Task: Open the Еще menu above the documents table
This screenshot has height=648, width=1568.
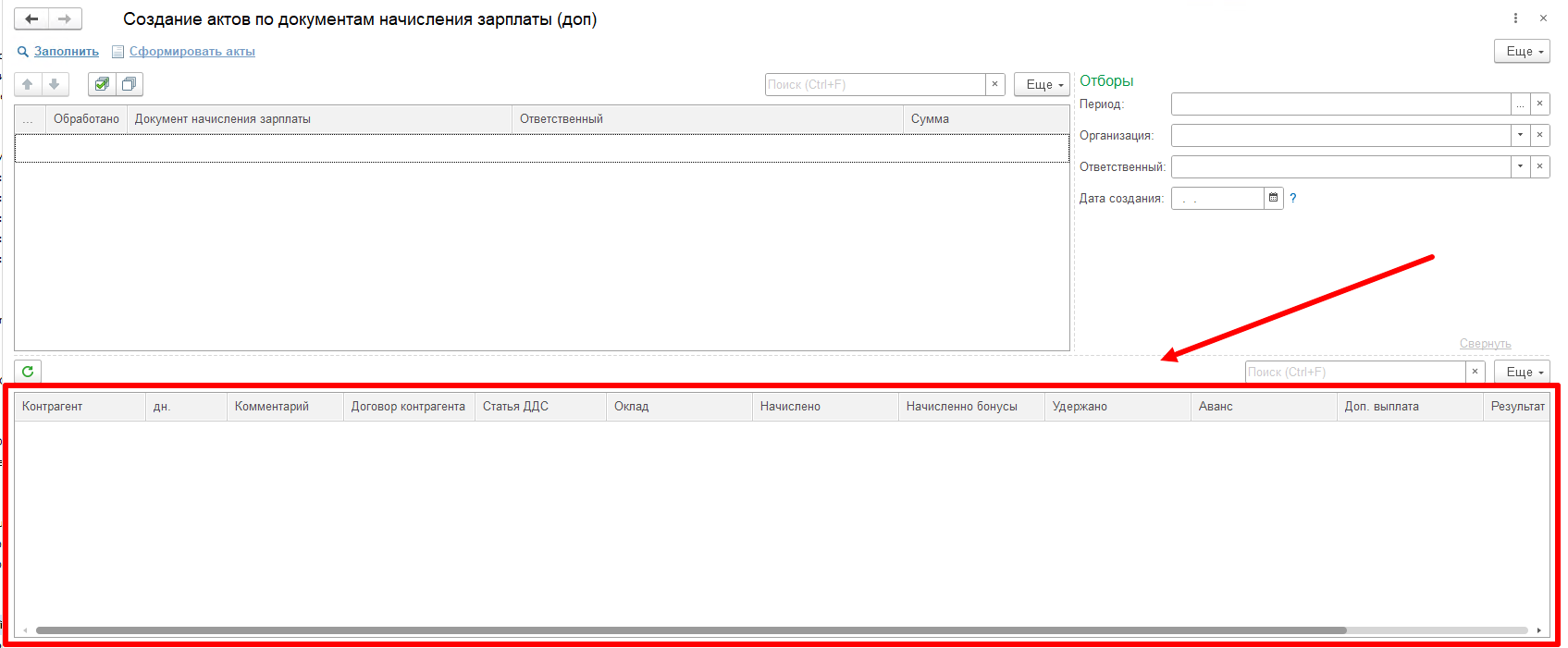Action: point(1043,84)
